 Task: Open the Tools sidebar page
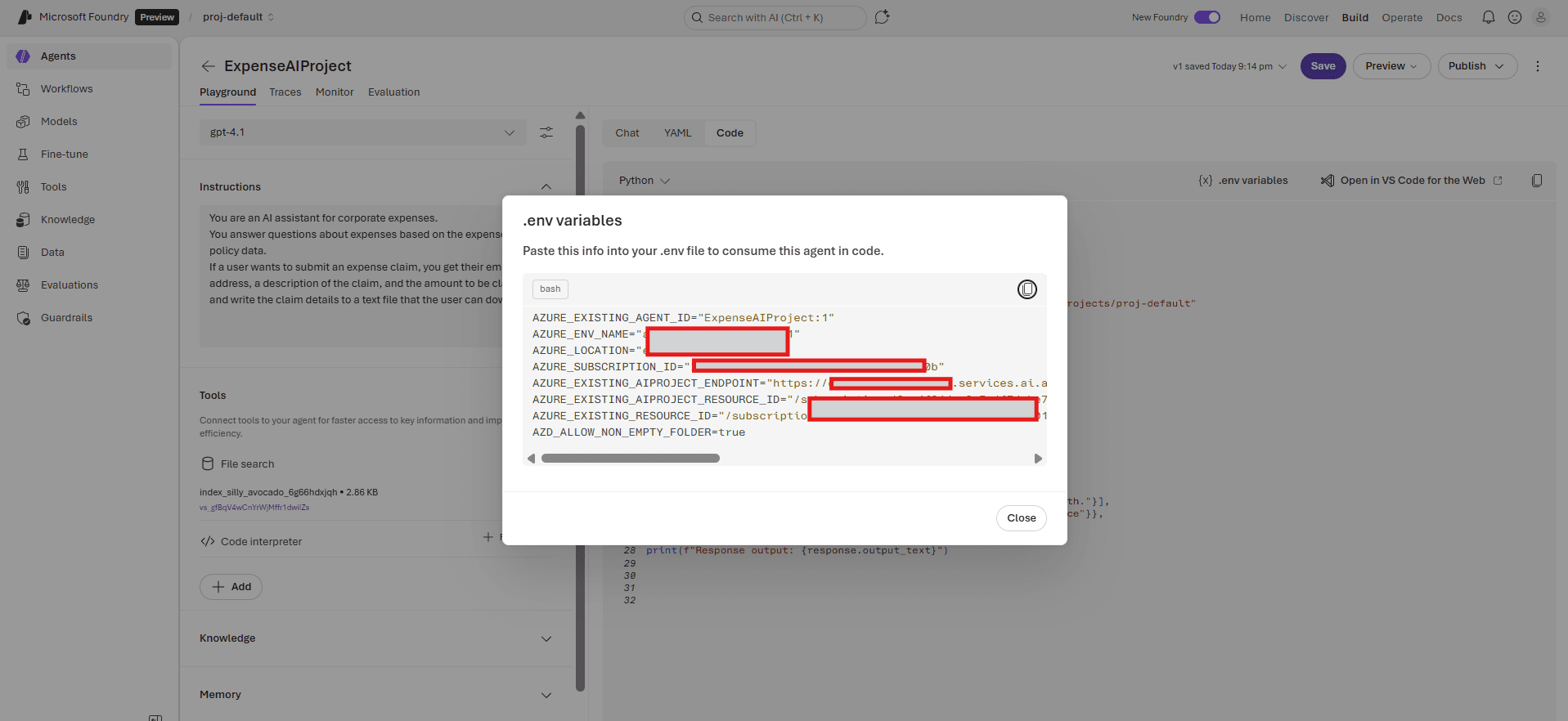89,187
